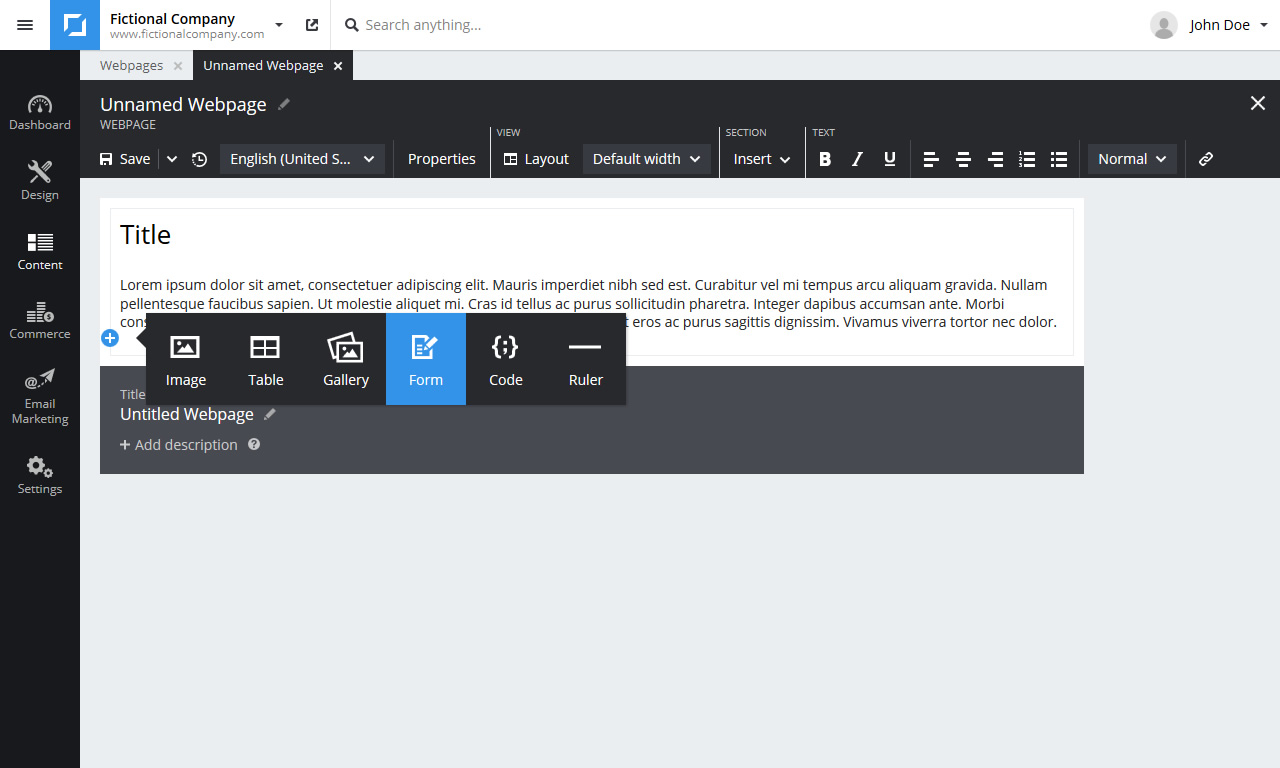Add a Ruler divider
The height and width of the screenshot is (768, 1280).
coord(586,359)
